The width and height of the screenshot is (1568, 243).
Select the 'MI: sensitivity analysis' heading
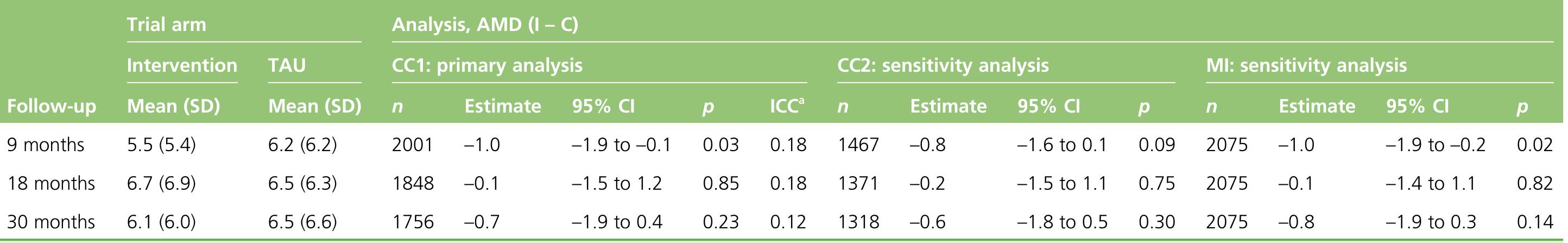[x=1306, y=65]
